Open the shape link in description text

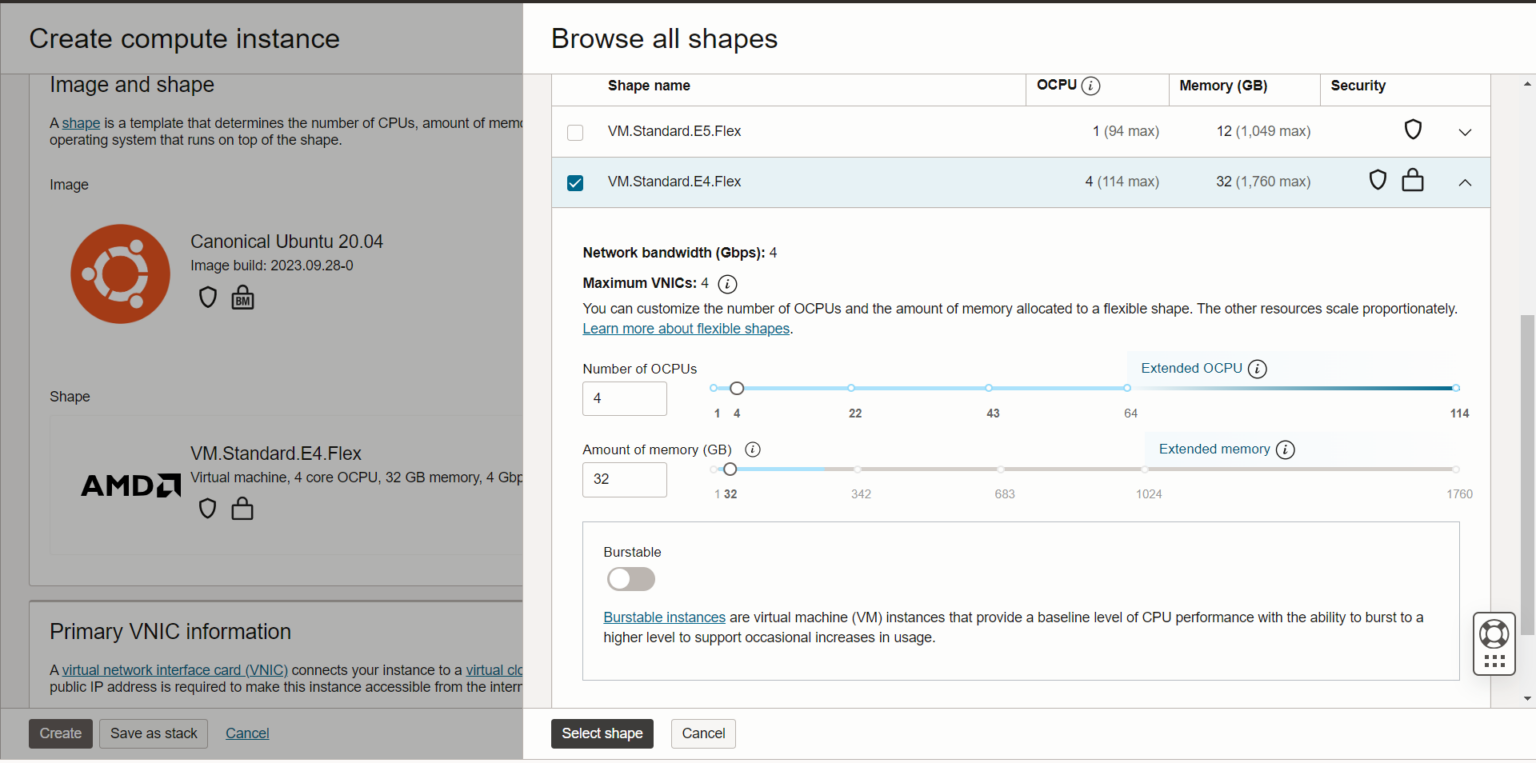81,124
